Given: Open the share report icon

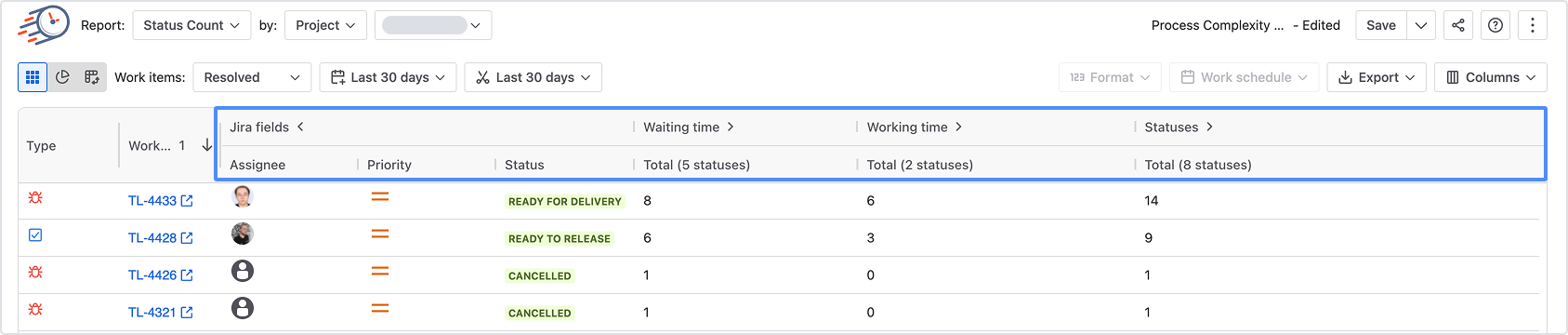Looking at the screenshot, I should (x=1458, y=25).
